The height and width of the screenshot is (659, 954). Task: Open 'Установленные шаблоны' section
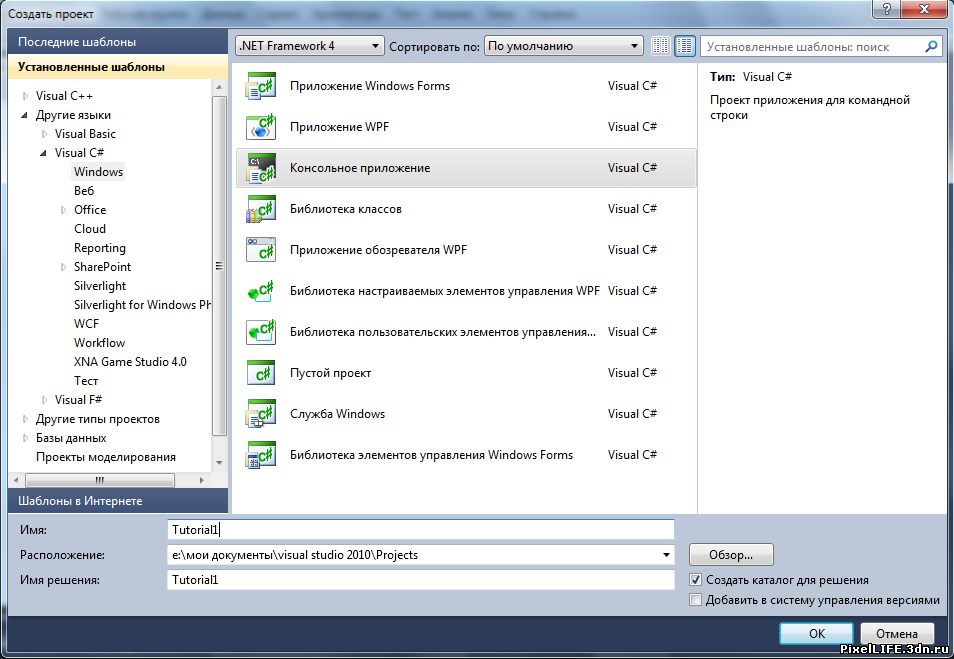pyautogui.click(x=118, y=67)
